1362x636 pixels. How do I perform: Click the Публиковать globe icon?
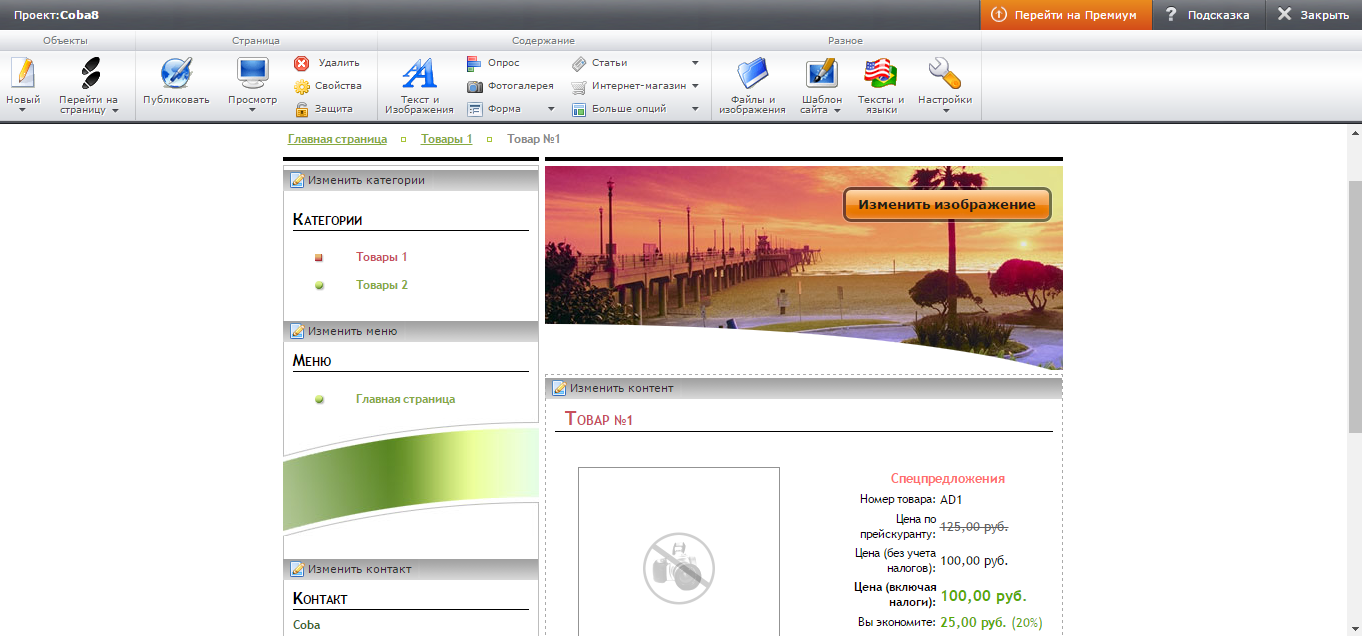[x=176, y=73]
